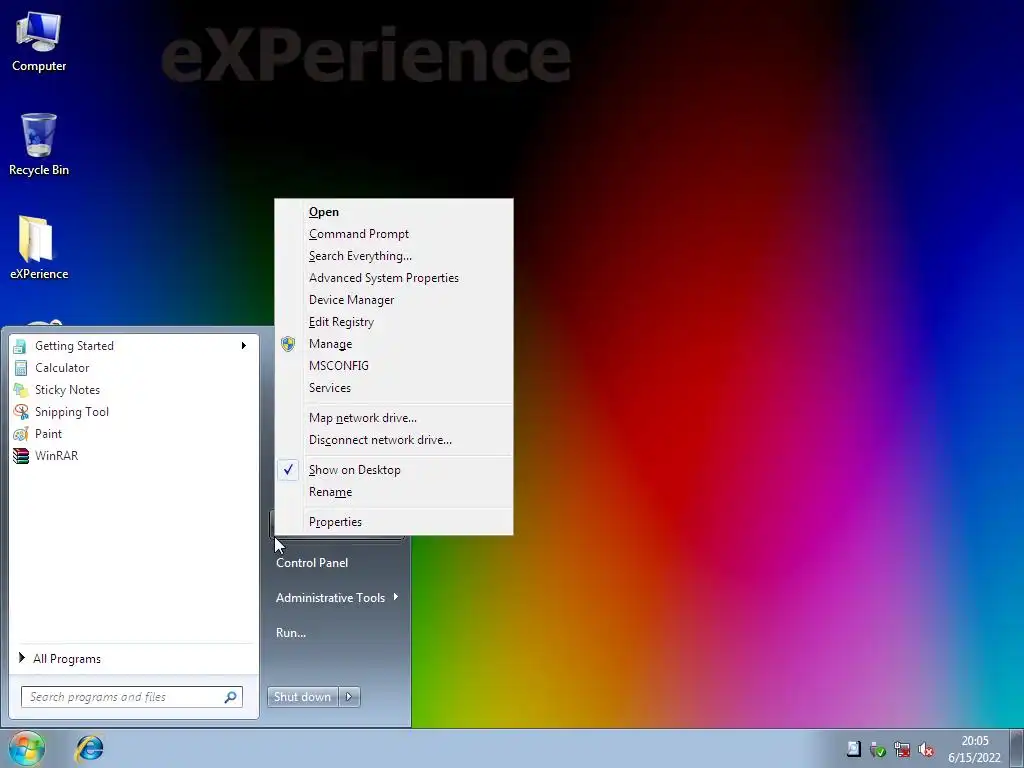Click the network status tray icon
The width and height of the screenshot is (1024, 768).
(x=902, y=750)
